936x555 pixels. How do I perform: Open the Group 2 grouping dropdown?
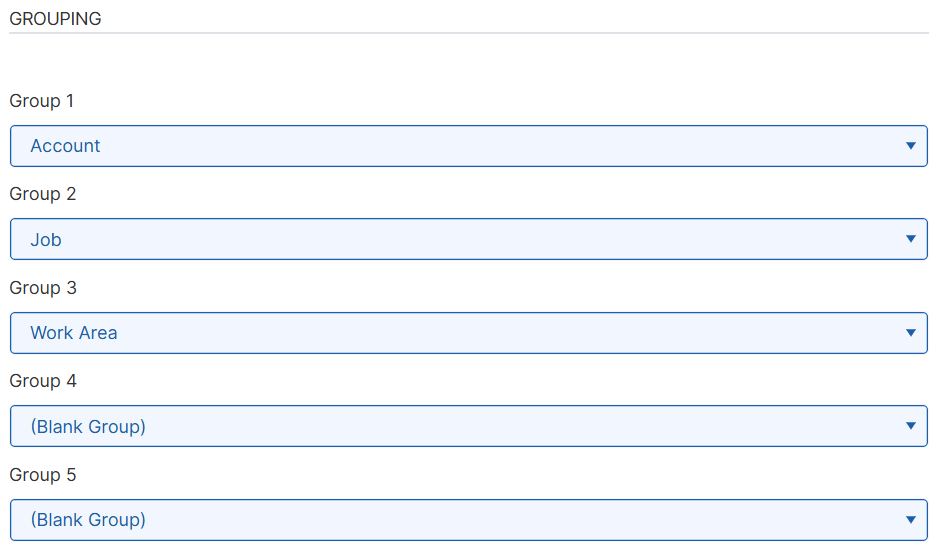click(x=468, y=239)
